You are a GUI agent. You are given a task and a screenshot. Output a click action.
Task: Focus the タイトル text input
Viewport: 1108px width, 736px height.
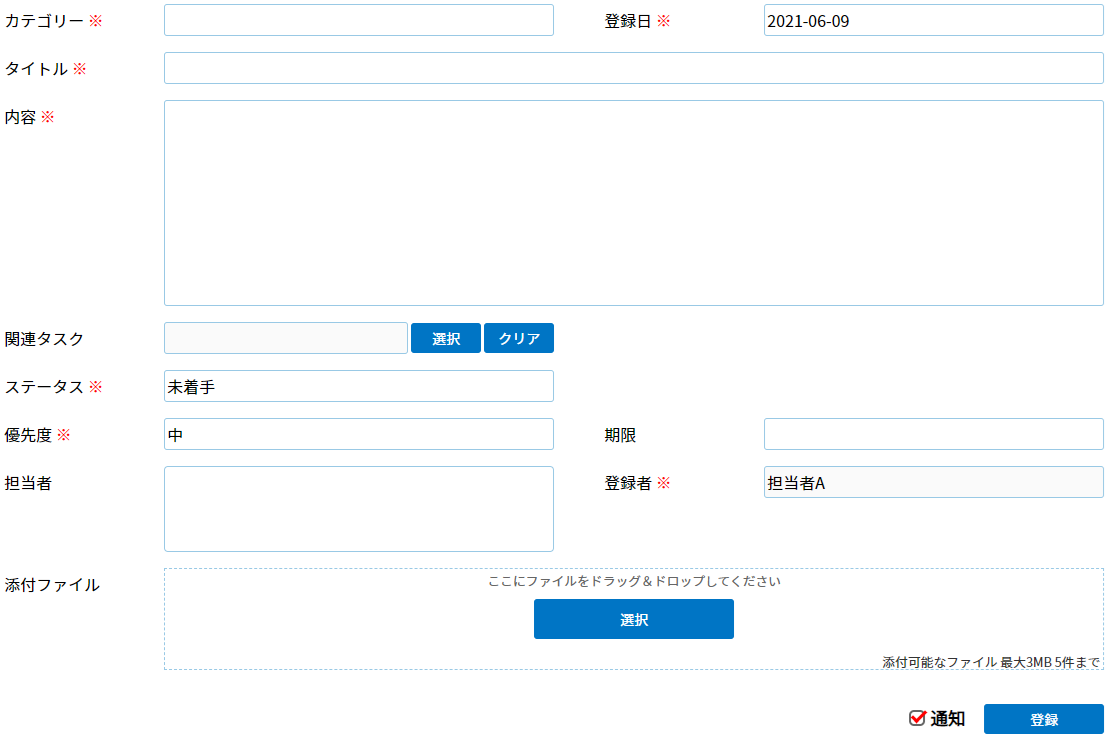click(x=633, y=68)
